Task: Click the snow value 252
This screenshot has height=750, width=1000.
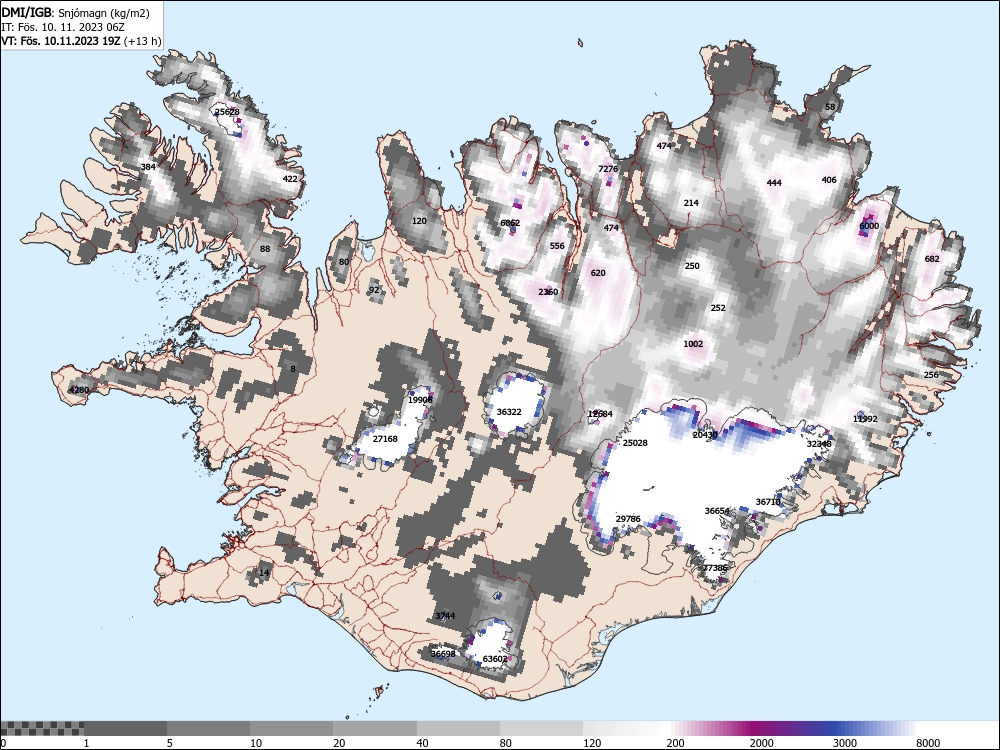Action: pos(718,307)
